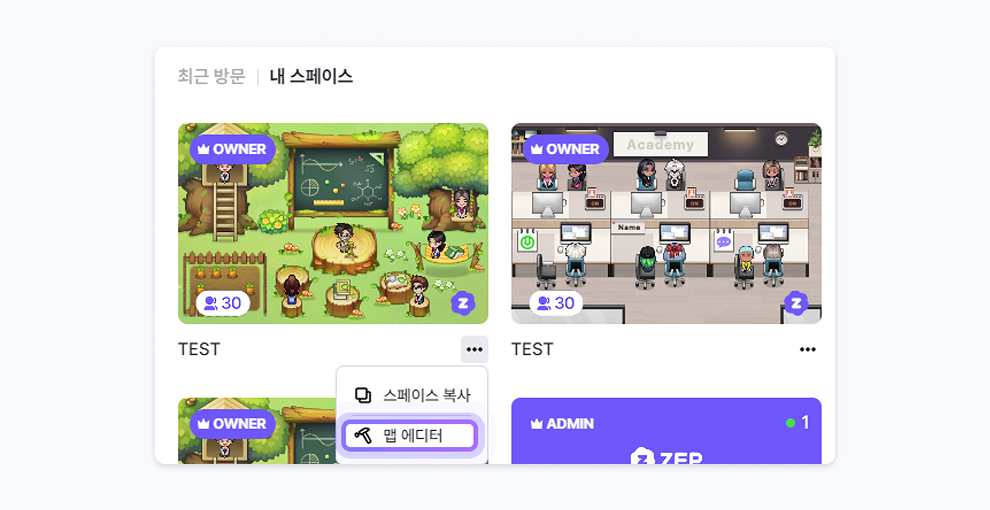Open the forest classroom space thumbnail
This screenshot has height=510, width=990.
(x=333, y=223)
